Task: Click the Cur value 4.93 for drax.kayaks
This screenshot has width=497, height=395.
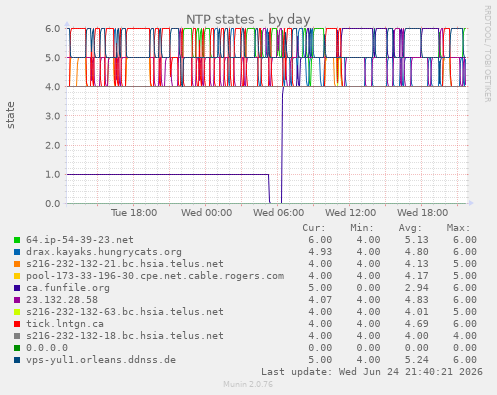Action: tap(320, 252)
